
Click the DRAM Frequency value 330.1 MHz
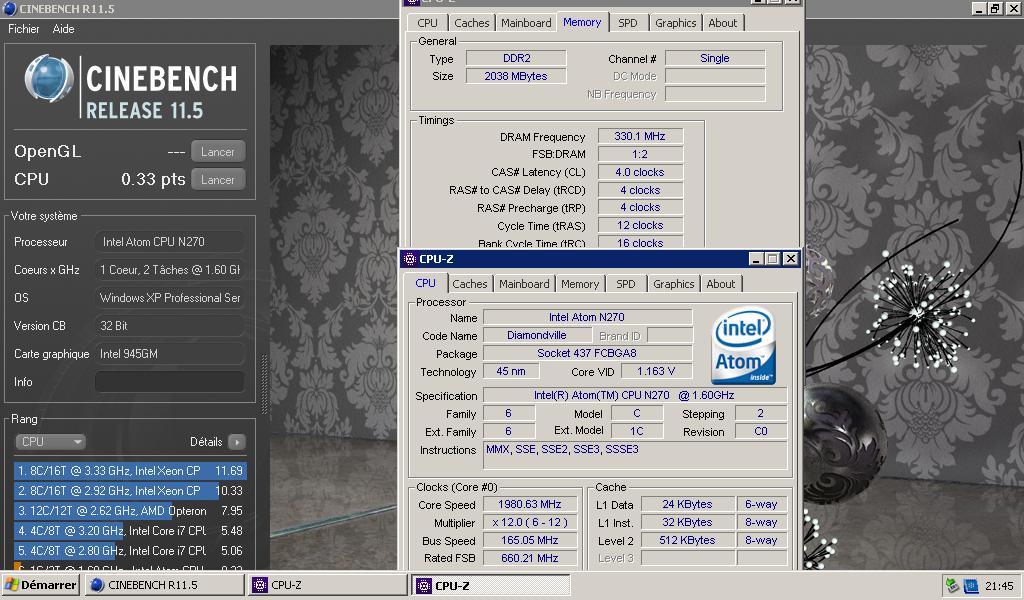pyautogui.click(x=640, y=136)
